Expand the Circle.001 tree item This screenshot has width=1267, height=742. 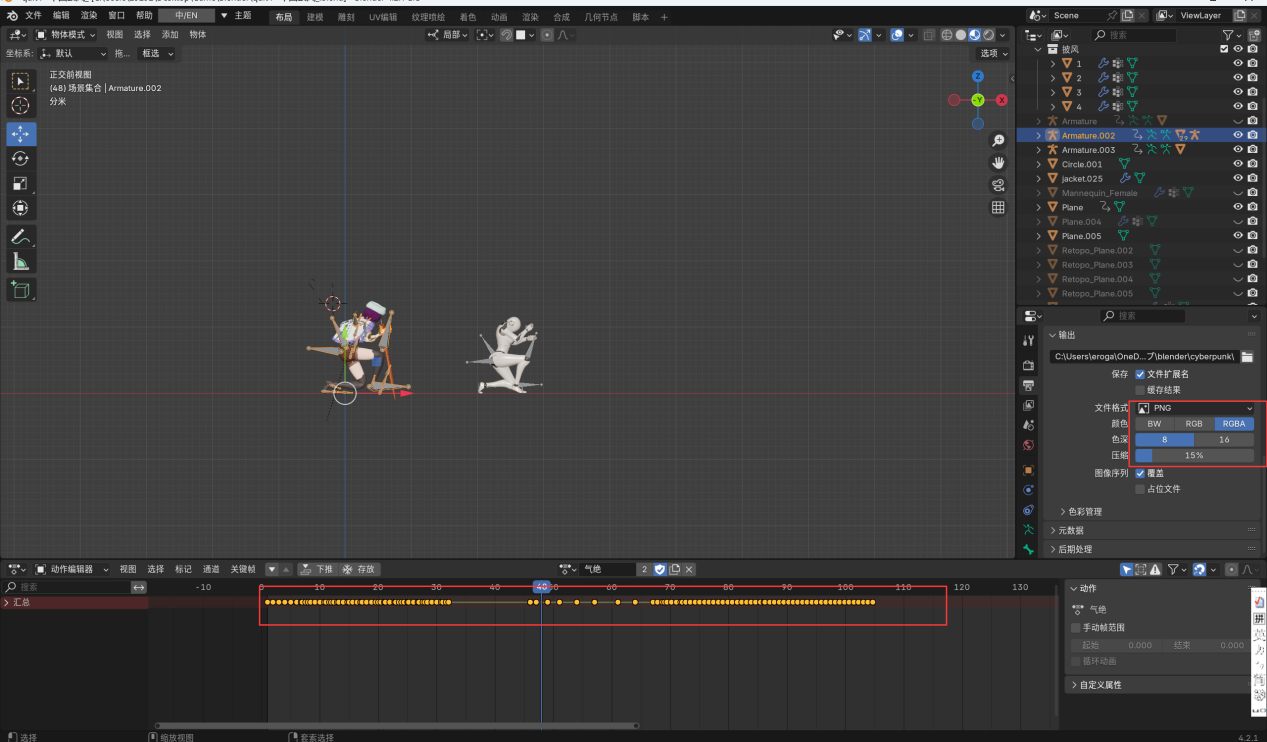point(1039,164)
